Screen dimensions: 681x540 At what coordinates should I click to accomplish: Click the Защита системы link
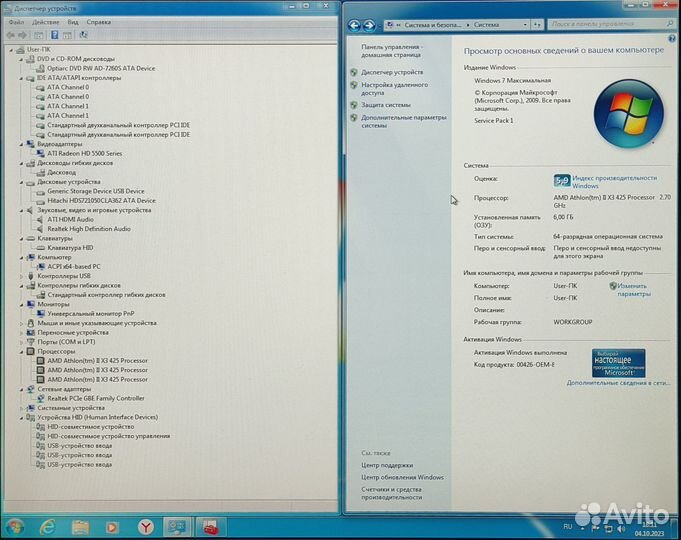pos(386,104)
